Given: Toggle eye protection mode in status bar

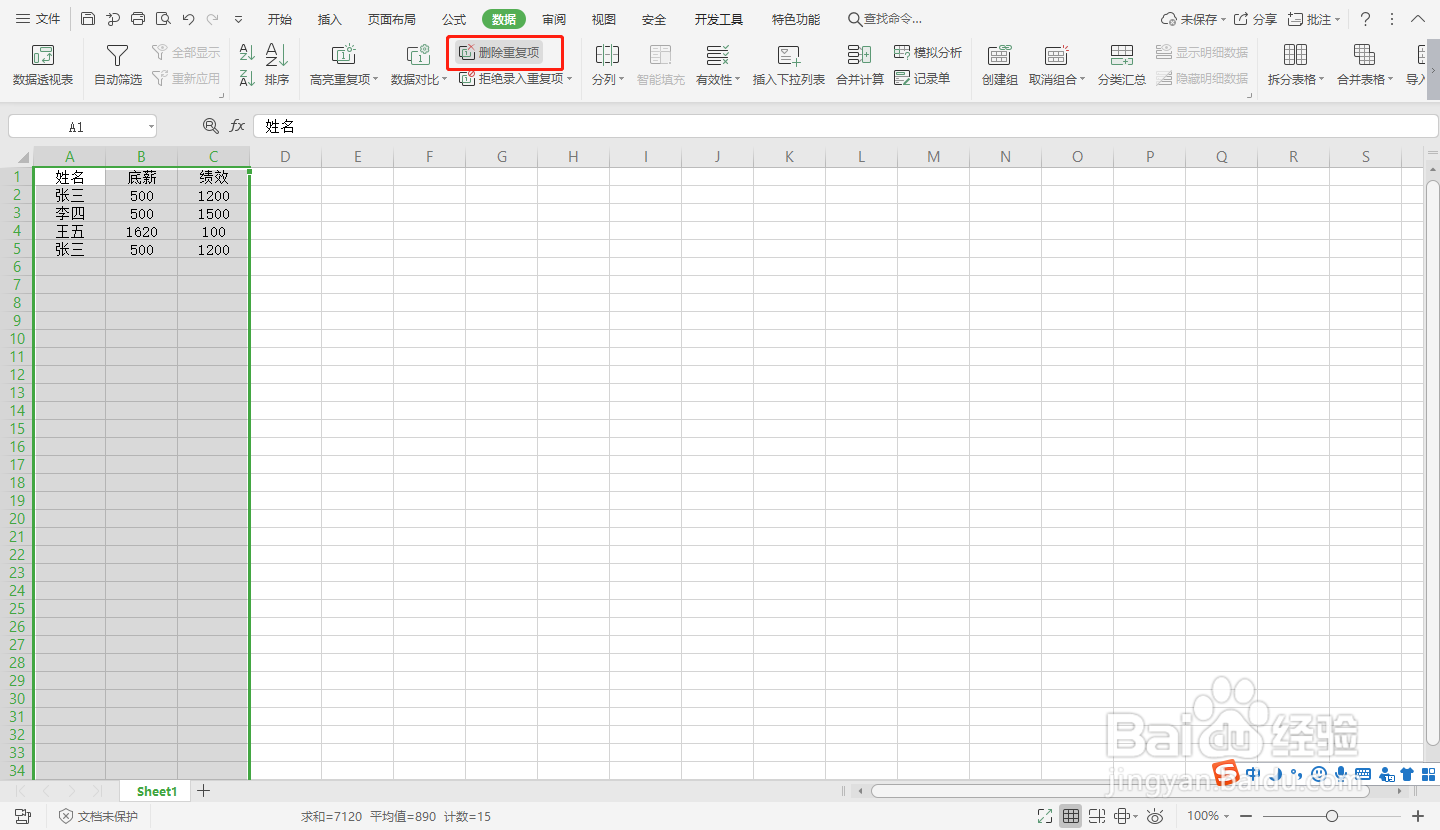Looking at the screenshot, I should point(1156,816).
